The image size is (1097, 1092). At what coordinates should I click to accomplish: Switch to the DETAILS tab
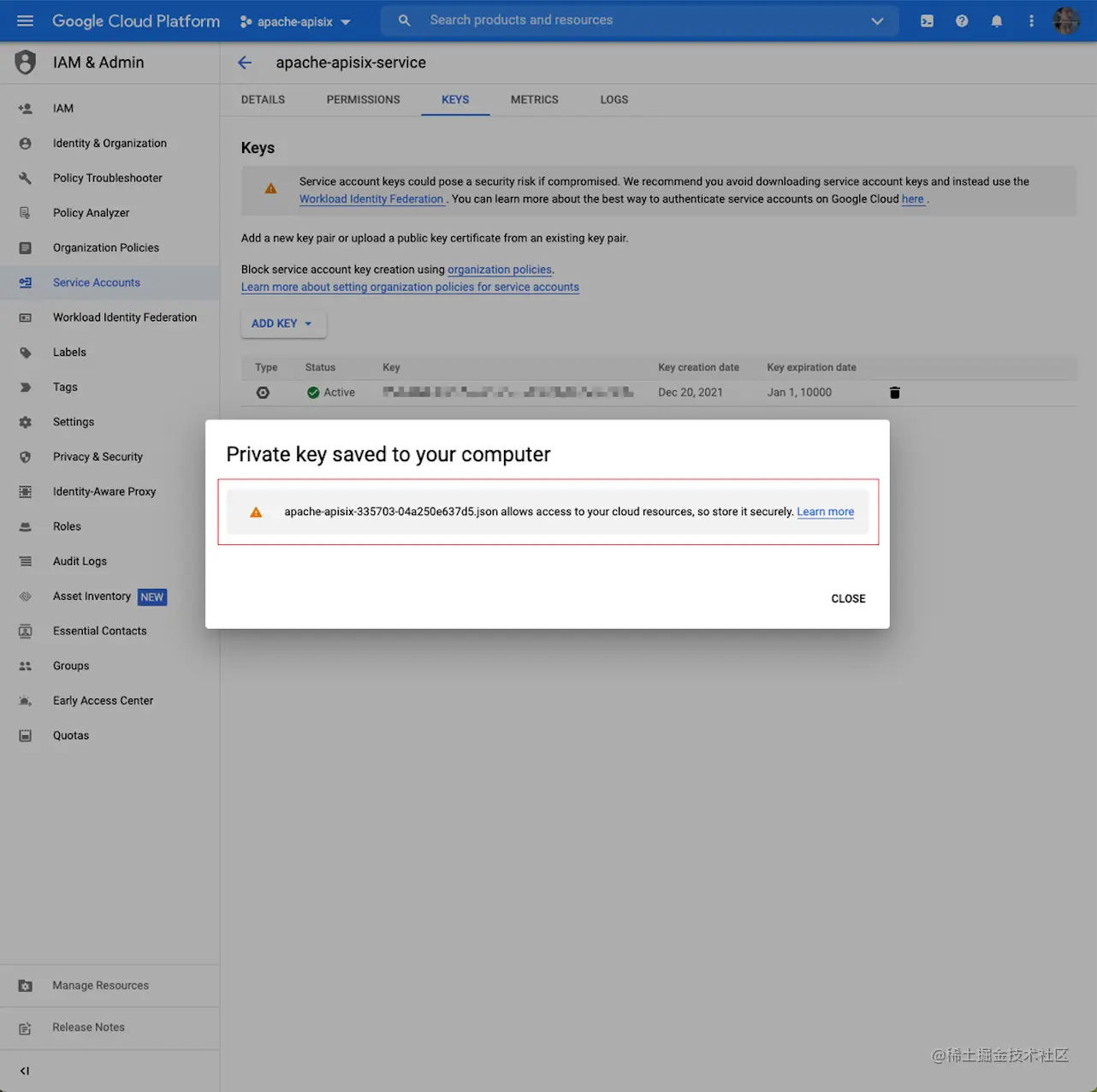[x=263, y=99]
